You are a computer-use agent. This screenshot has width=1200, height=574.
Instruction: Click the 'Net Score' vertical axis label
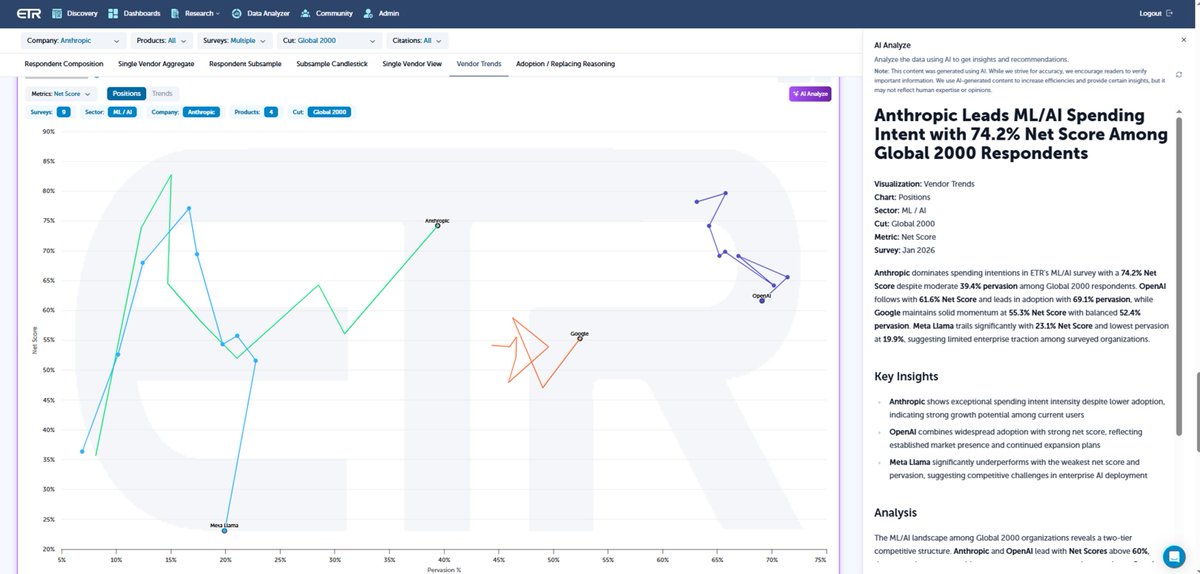(x=34, y=340)
